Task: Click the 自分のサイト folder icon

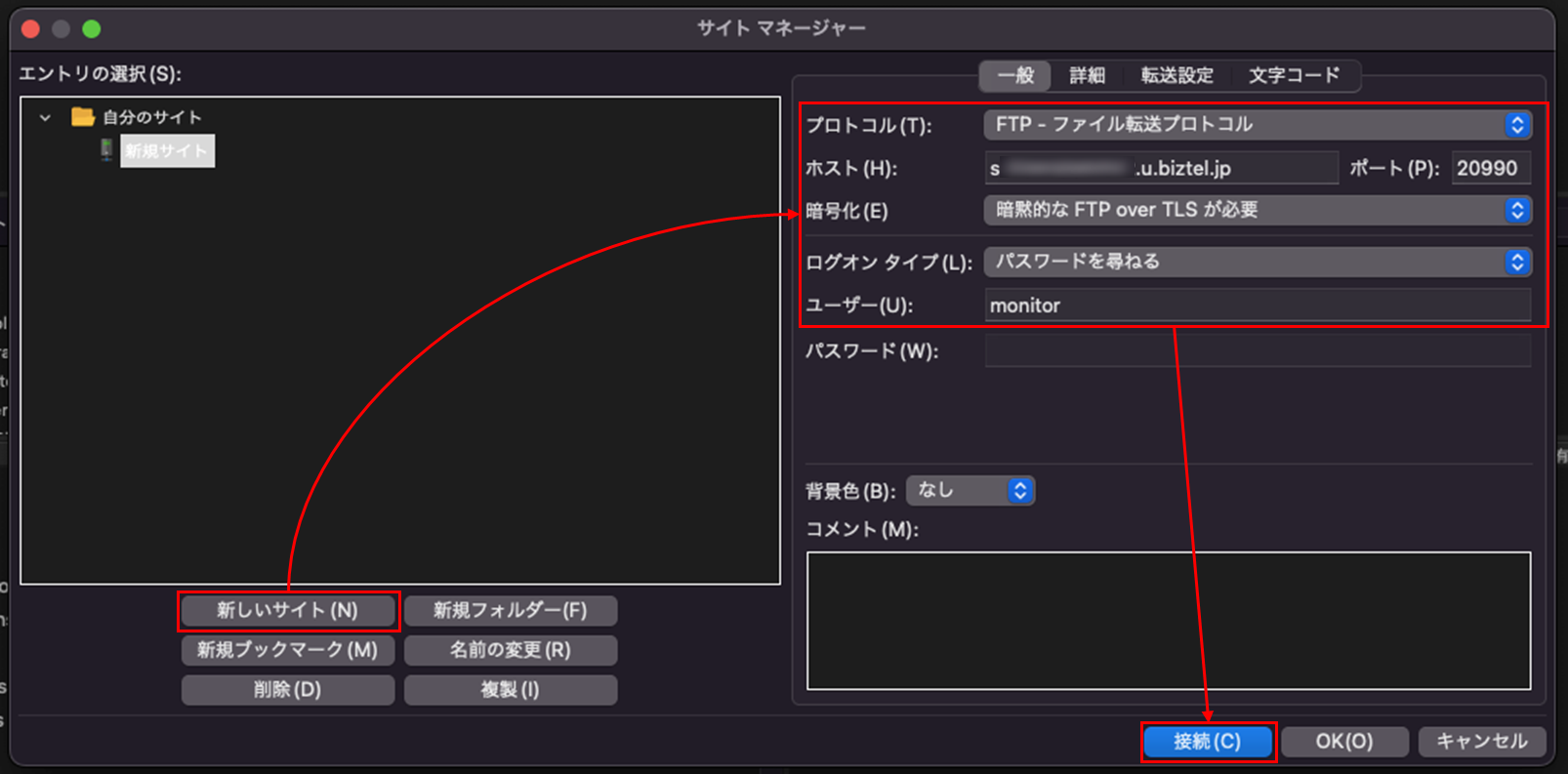Action: coord(83,117)
